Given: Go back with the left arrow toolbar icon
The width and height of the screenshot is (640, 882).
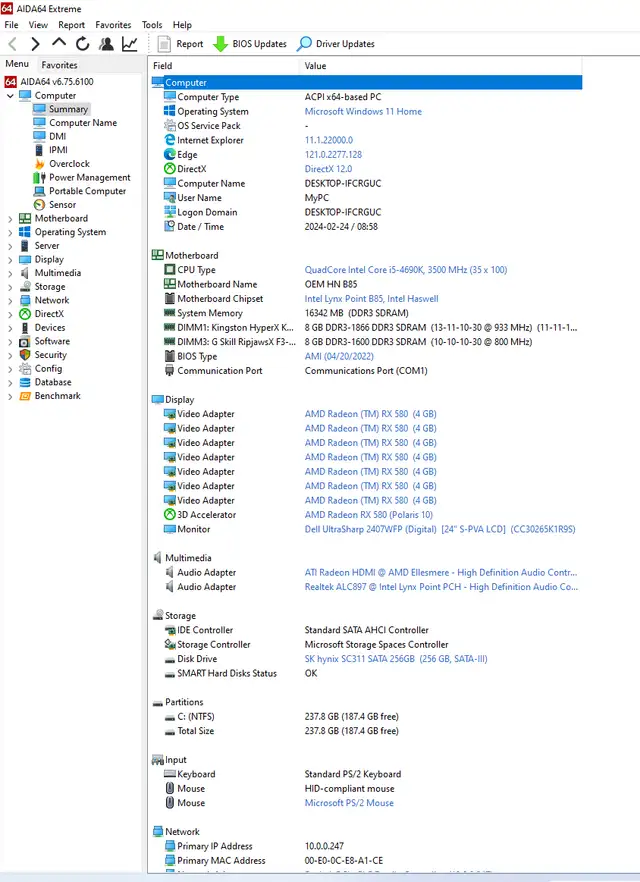Looking at the screenshot, I should tap(13, 44).
